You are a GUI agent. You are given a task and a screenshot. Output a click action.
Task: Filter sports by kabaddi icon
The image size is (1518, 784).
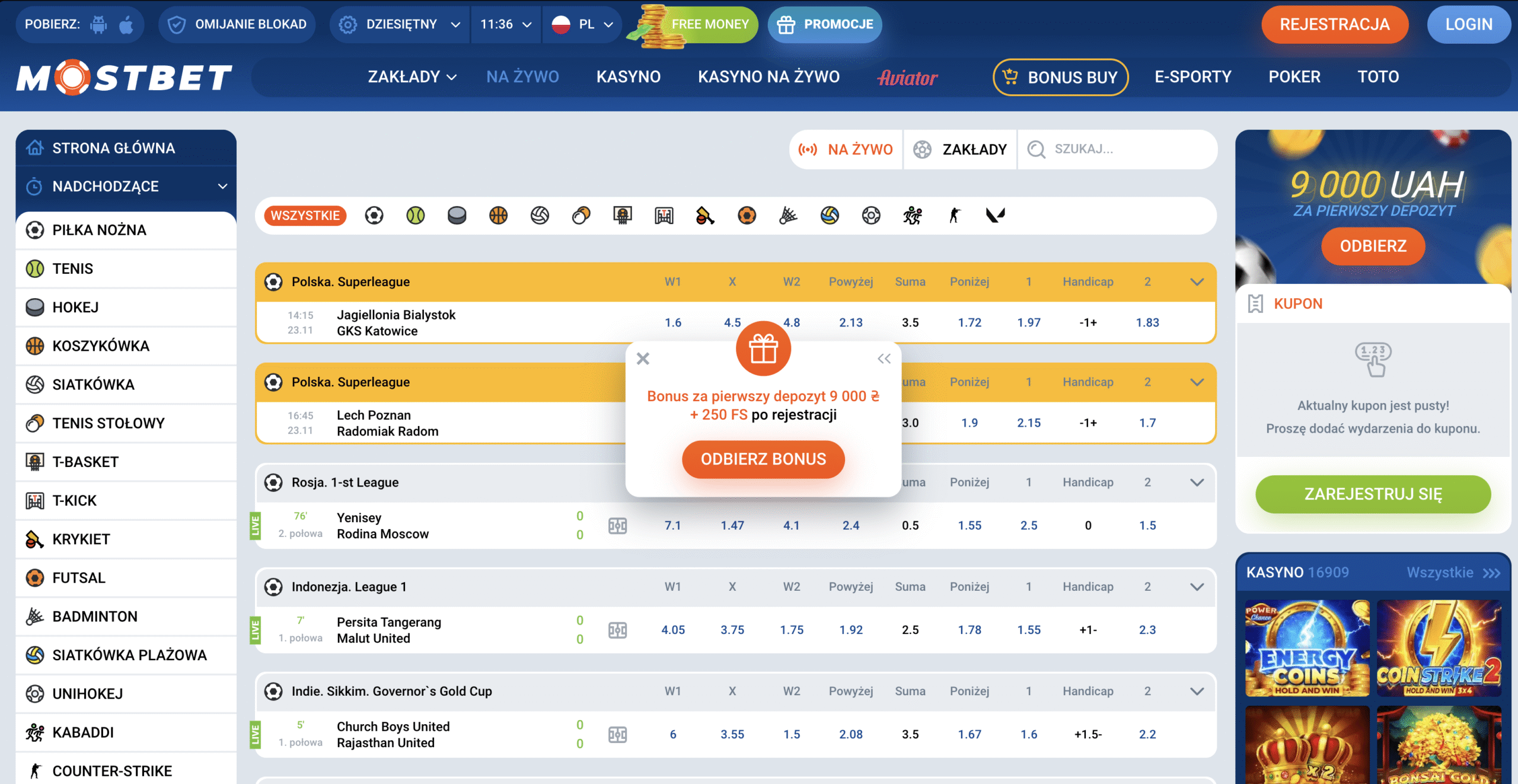click(913, 215)
